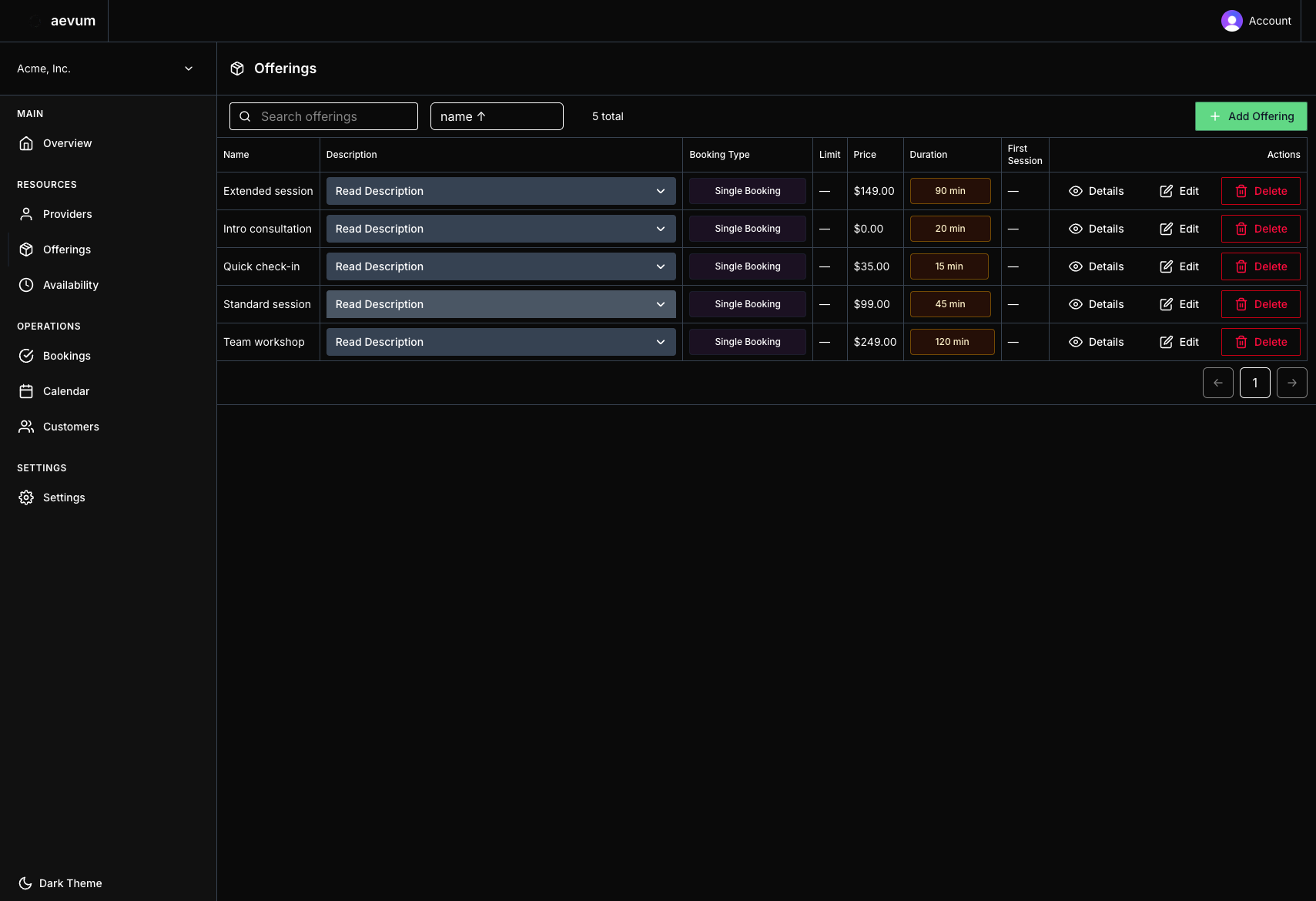This screenshot has width=1316, height=901.
Task: Click the aevum logo
Action: (73, 21)
